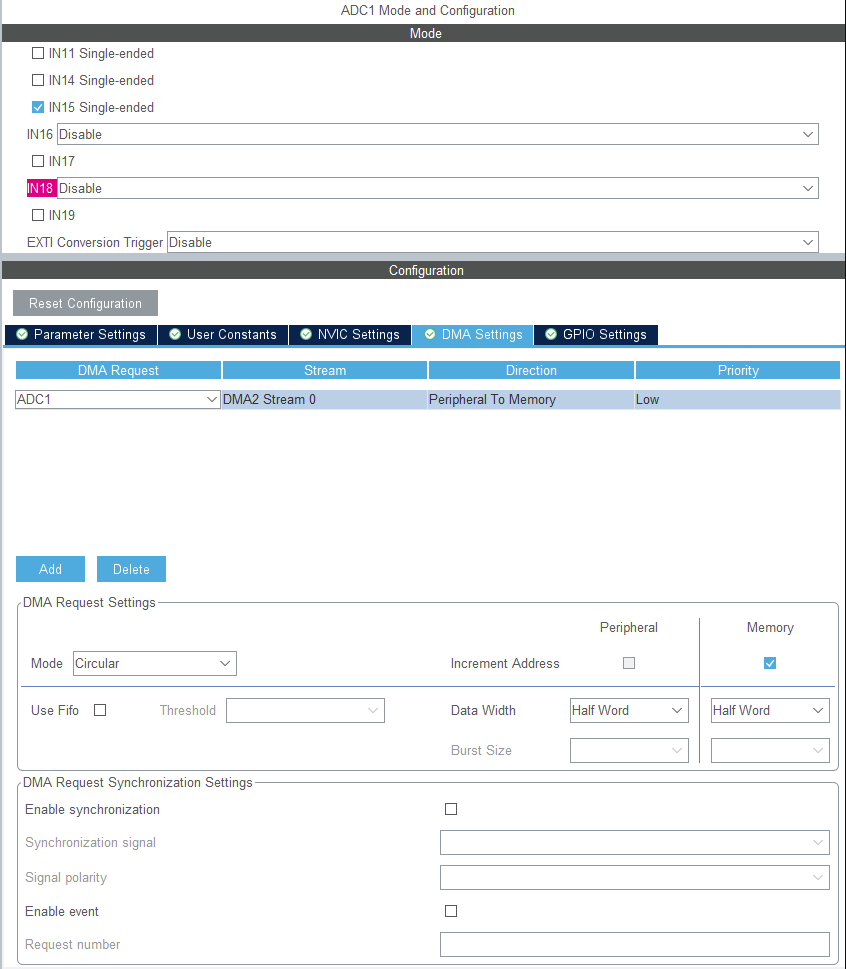Open the Circular Mode dropdown
Viewport: 846px width, 969px height.
coord(154,663)
